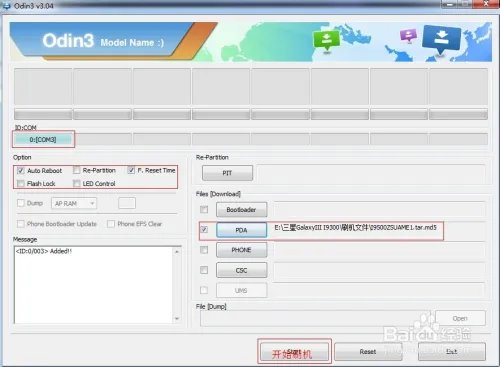Close the Odin3 window
The width and height of the screenshot is (500, 367).
pyautogui.click(x=486, y=4)
